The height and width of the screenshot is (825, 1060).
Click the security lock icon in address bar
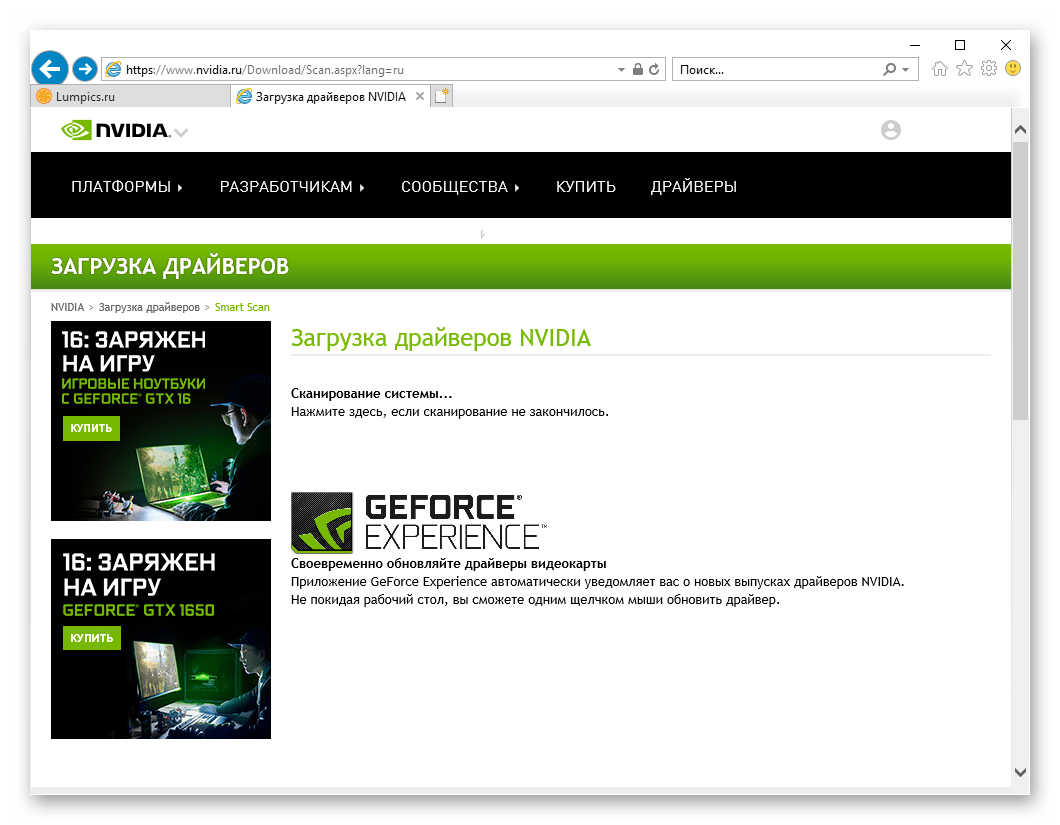[638, 69]
